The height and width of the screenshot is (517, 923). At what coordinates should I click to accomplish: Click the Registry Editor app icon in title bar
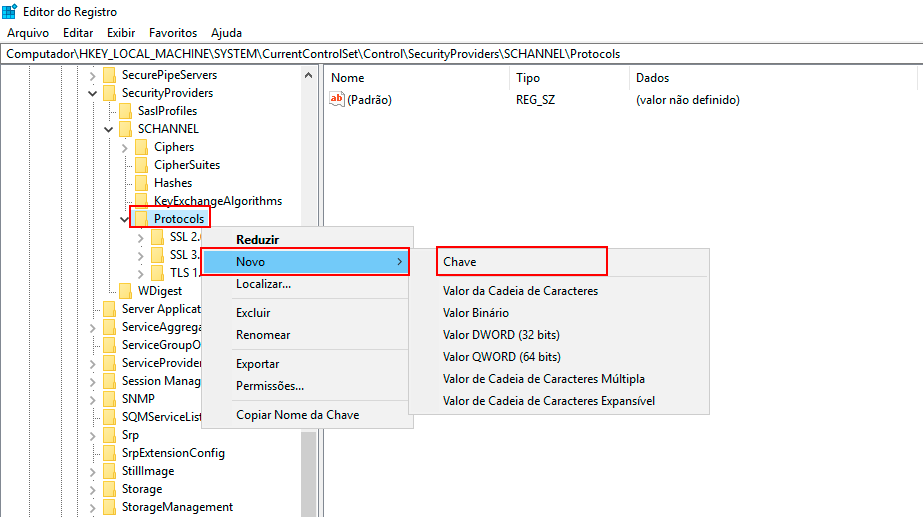point(9,11)
